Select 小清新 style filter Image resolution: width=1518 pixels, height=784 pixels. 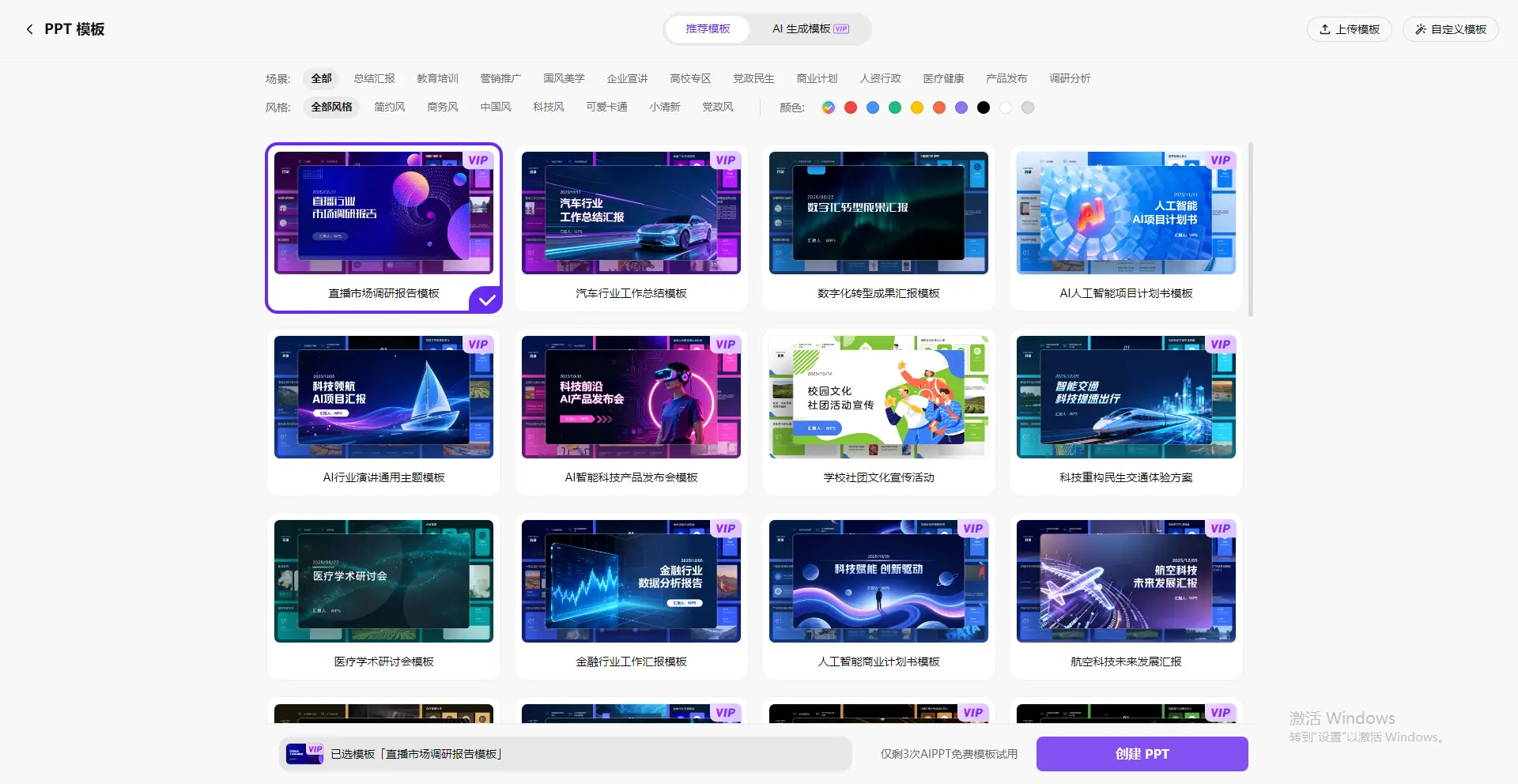[665, 107]
